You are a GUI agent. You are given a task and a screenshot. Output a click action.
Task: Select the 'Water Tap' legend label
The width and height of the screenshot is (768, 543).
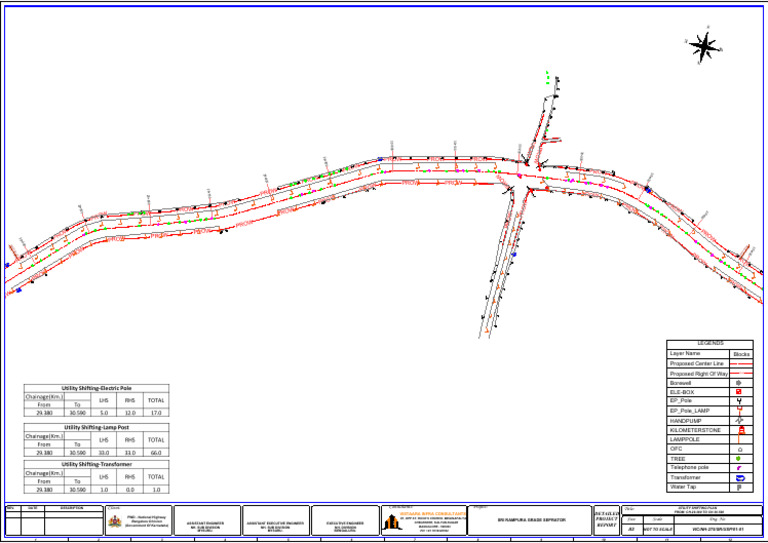[x=681, y=487]
